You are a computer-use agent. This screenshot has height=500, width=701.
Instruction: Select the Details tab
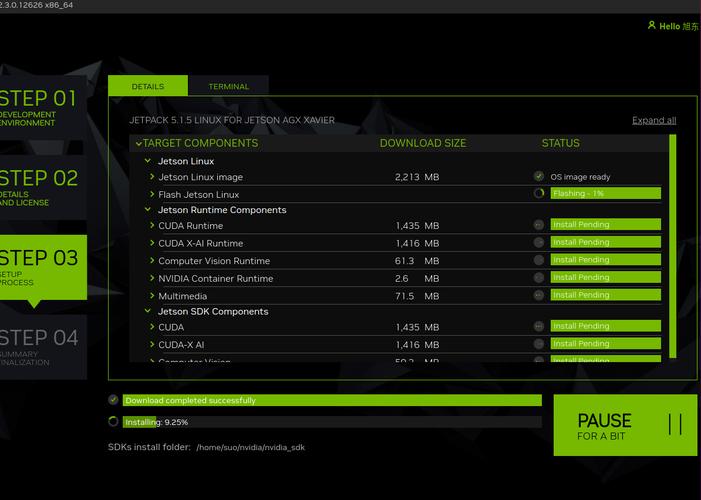click(x=147, y=87)
